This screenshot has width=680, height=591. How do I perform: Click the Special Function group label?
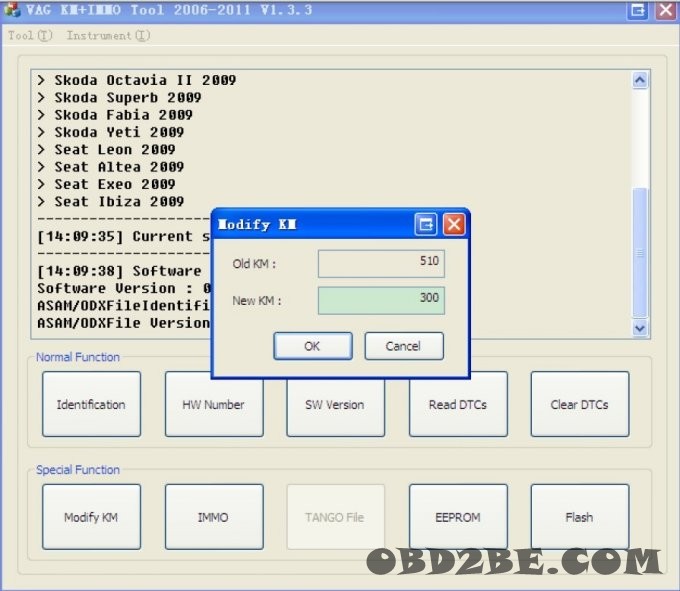click(x=78, y=470)
